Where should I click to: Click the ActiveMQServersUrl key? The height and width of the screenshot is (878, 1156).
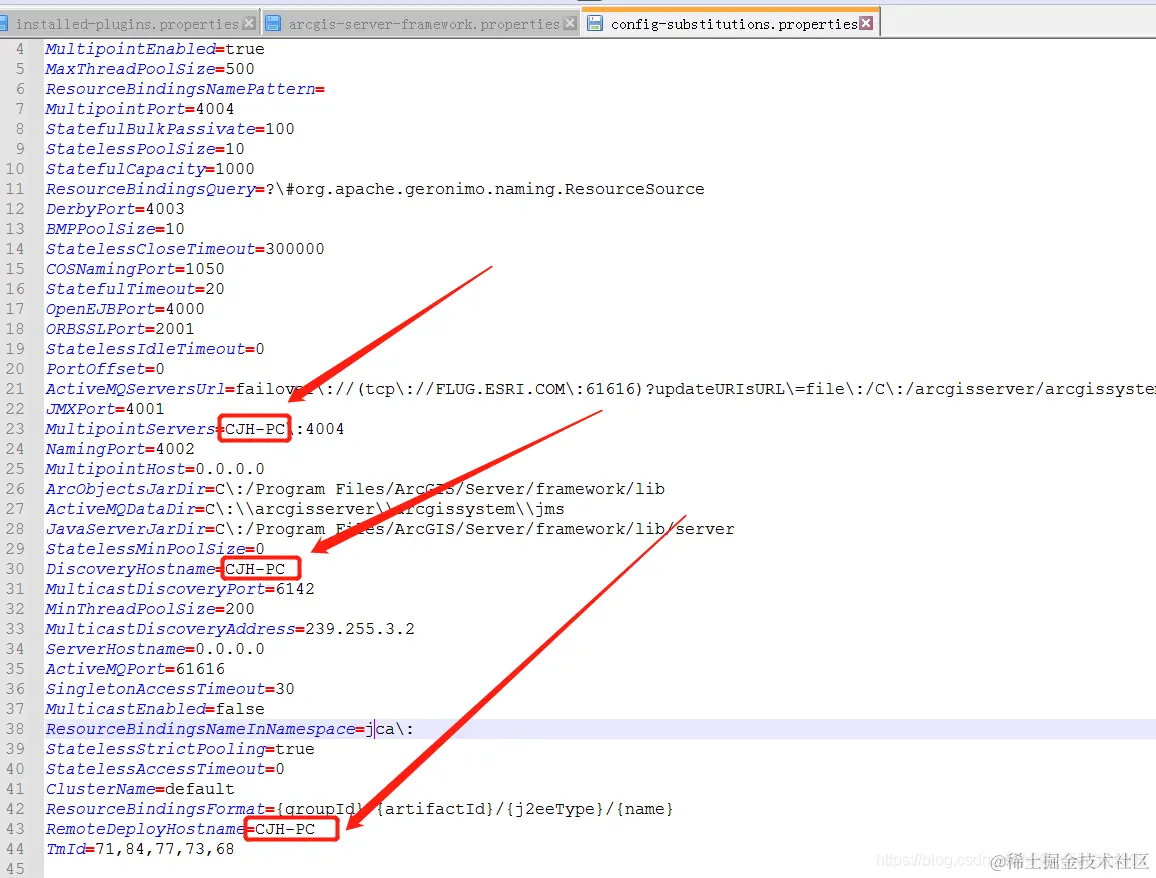pos(136,389)
